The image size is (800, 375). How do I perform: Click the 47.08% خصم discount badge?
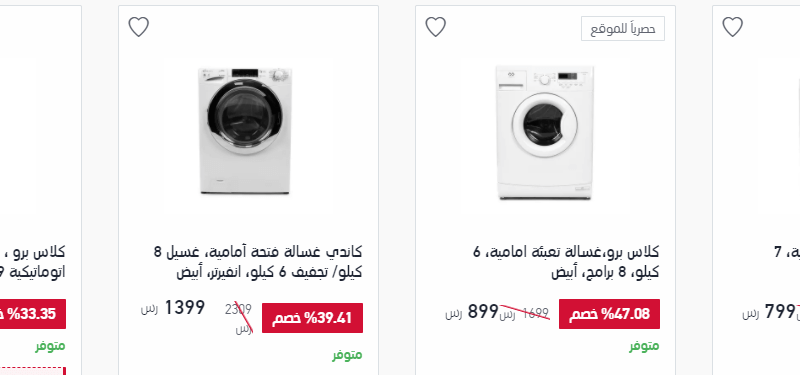coord(609,314)
